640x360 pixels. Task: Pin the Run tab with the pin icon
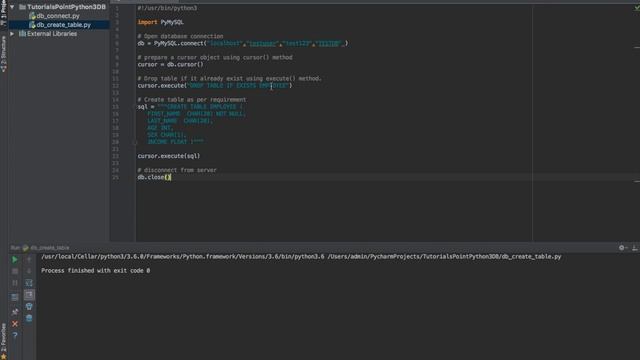[15, 312]
